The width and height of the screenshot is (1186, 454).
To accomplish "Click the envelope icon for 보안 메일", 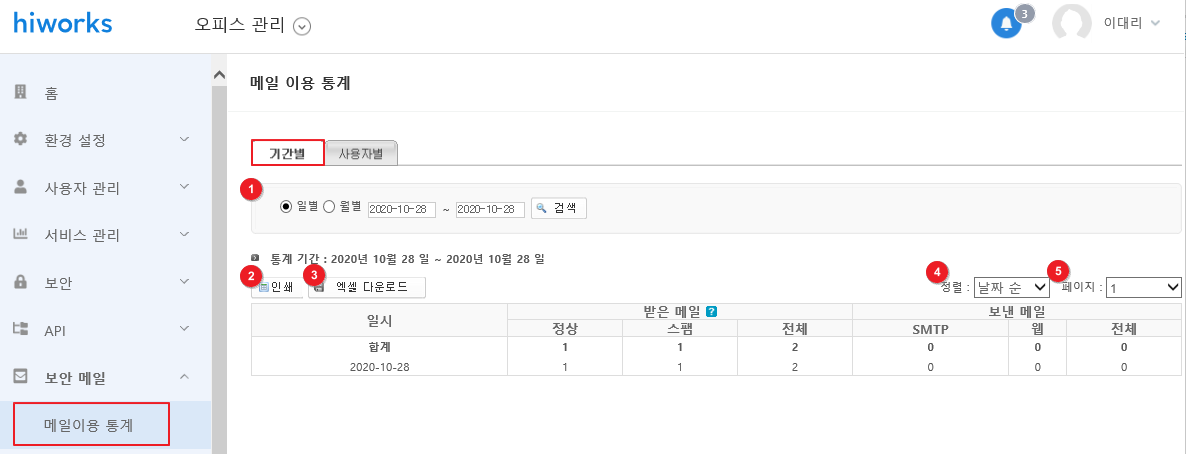I will [x=20, y=376].
